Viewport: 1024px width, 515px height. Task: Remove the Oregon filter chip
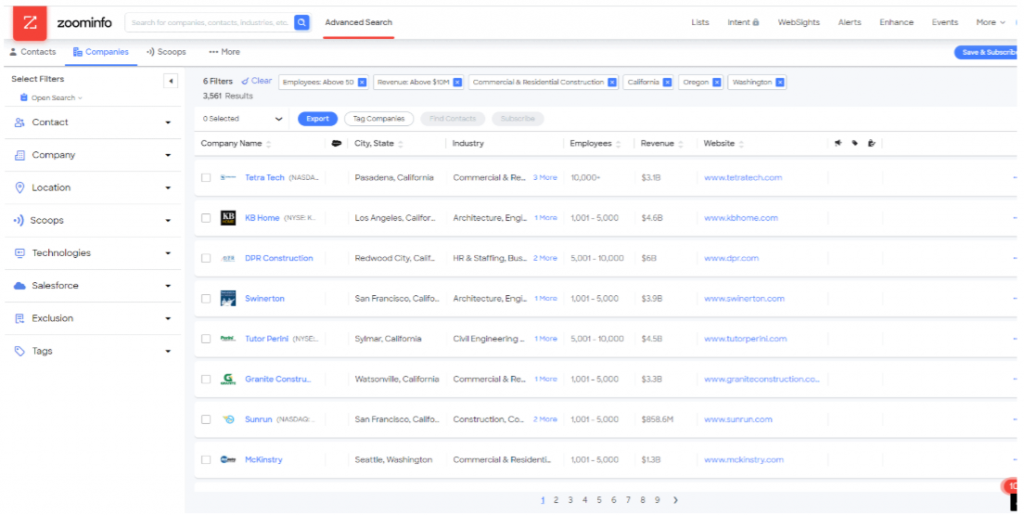click(716, 82)
